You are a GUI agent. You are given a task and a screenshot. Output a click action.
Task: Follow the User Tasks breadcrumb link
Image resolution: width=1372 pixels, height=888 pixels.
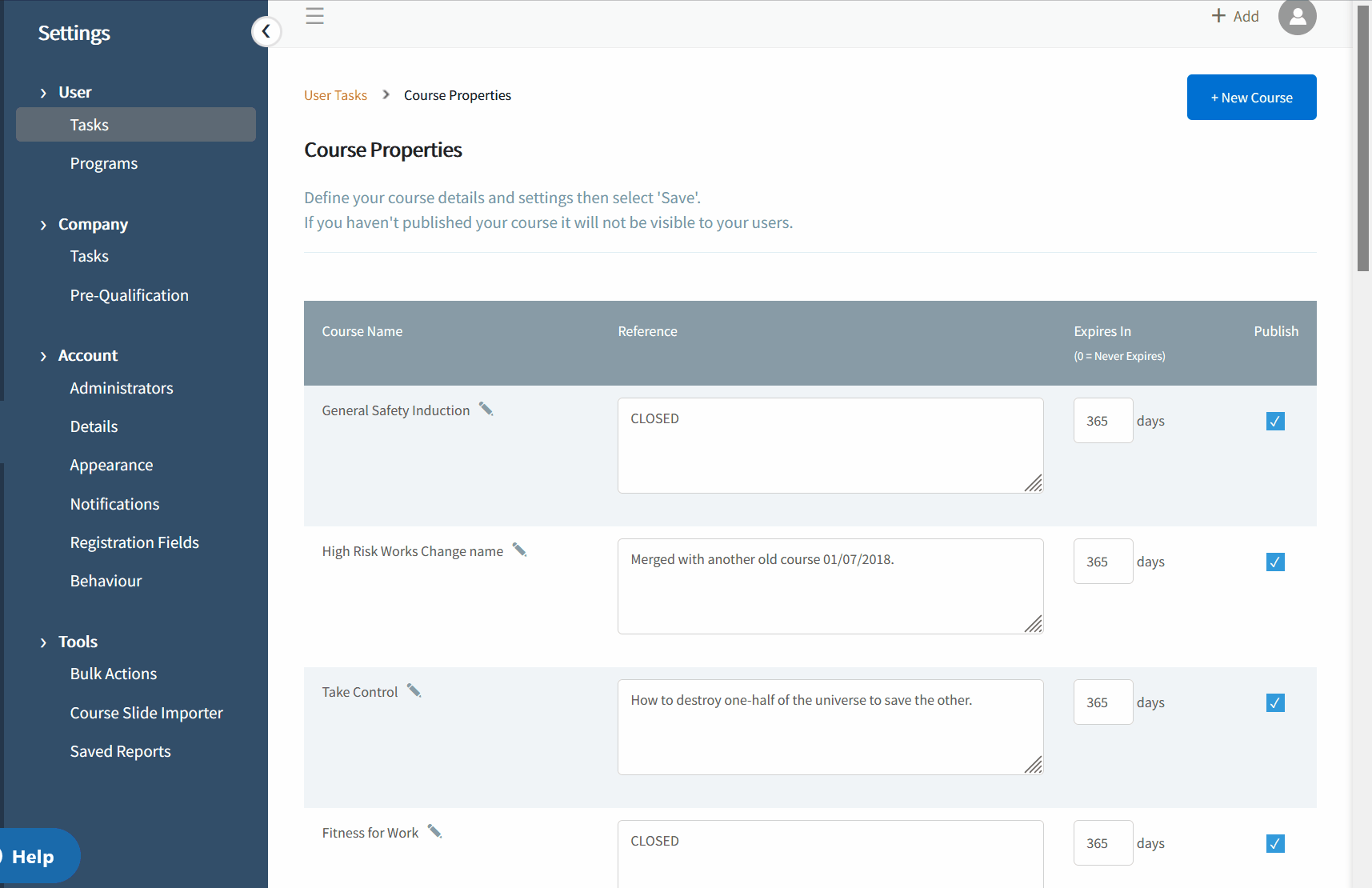click(335, 95)
